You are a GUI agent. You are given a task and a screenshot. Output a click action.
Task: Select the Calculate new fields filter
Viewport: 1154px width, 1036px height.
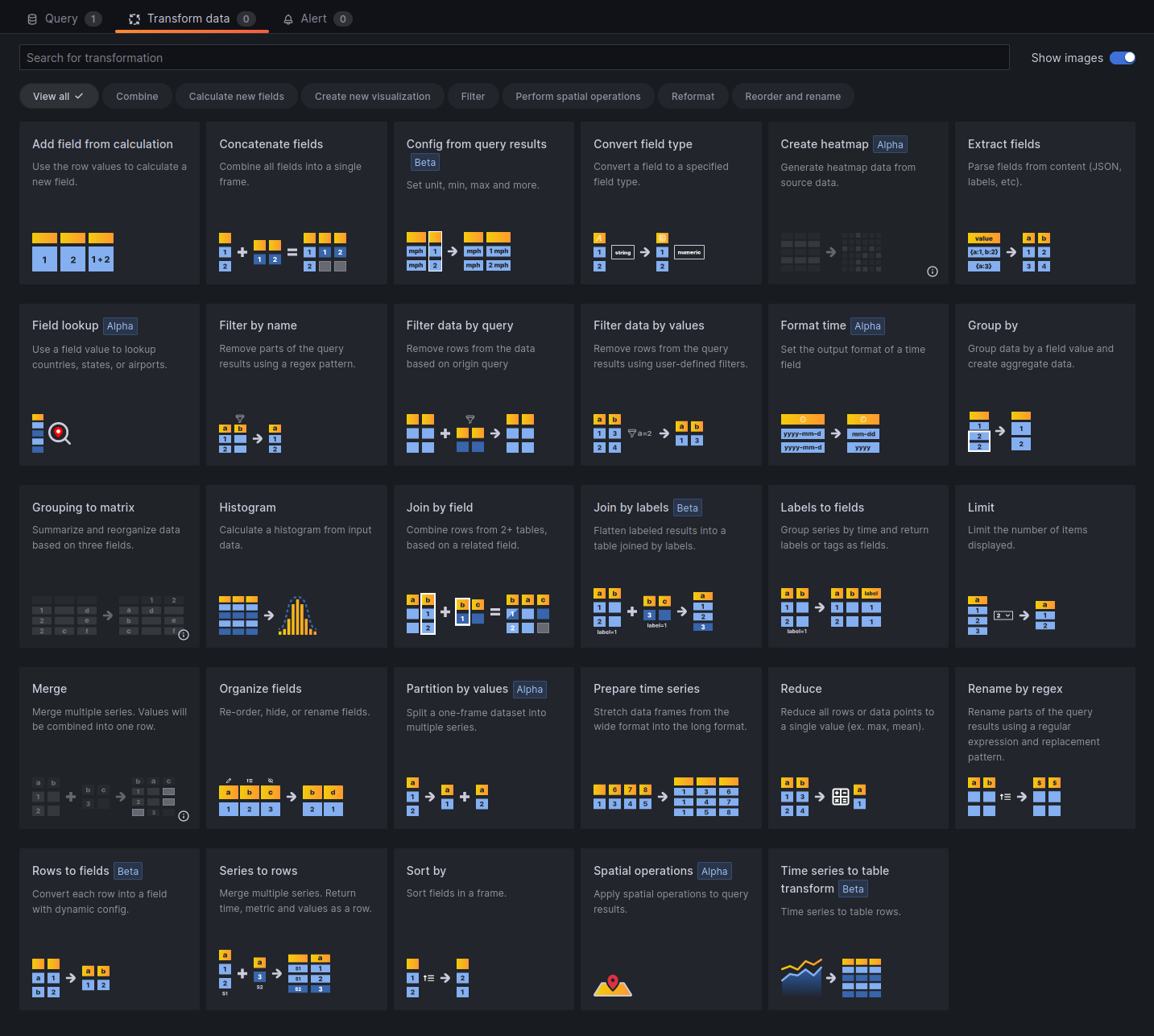pos(236,97)
